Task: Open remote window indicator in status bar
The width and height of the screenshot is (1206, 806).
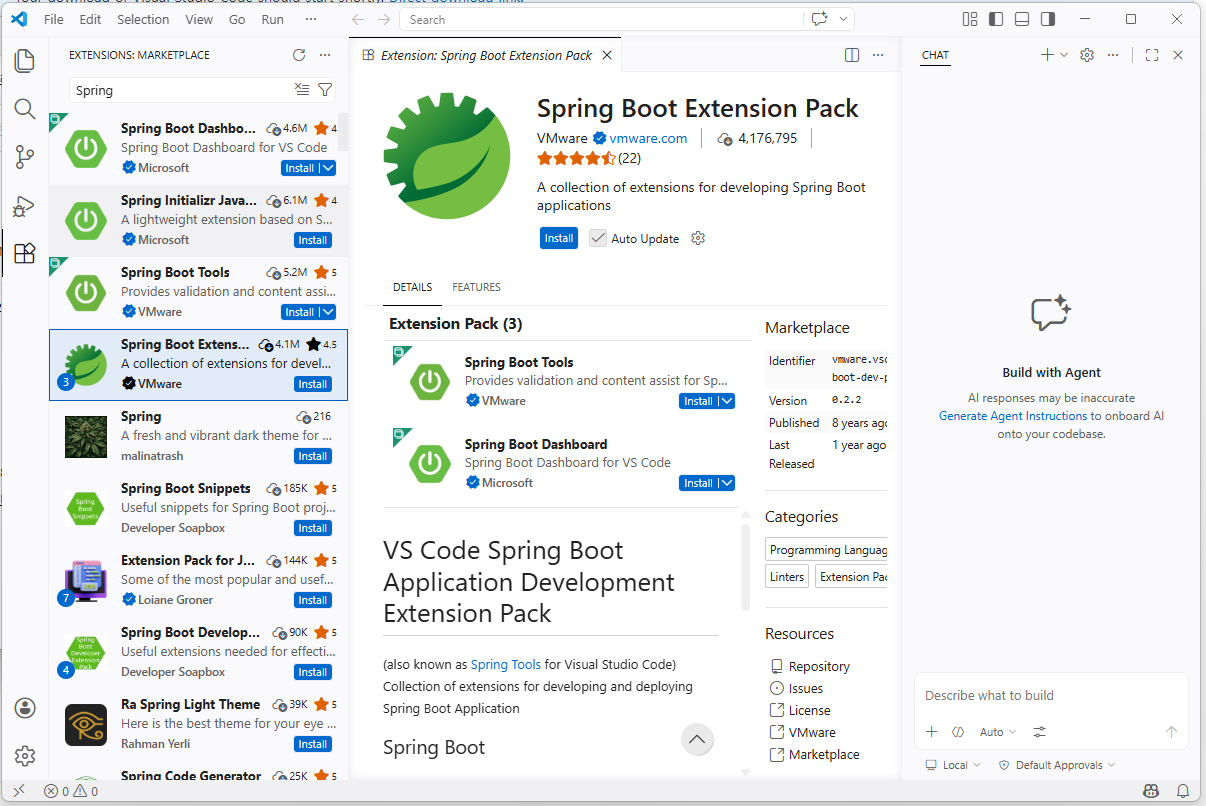Action: (18, 791)
